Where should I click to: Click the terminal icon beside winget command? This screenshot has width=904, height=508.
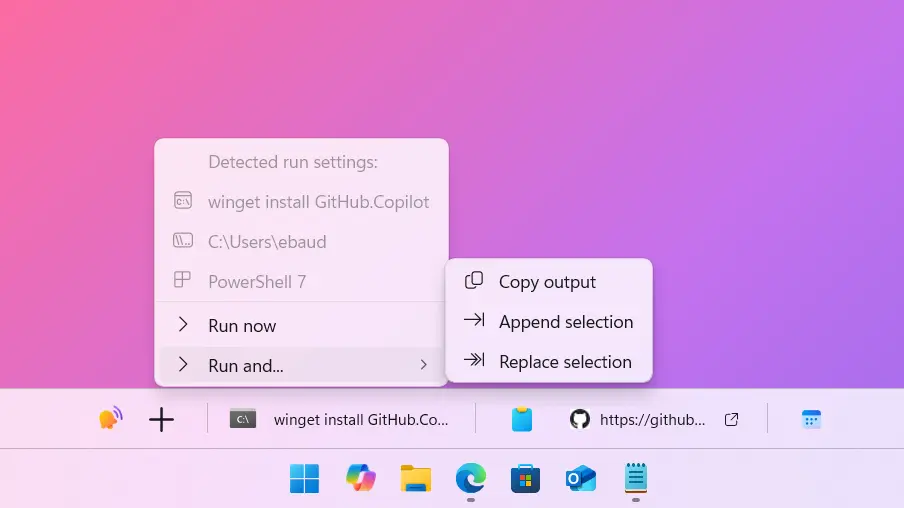[183, 201]
